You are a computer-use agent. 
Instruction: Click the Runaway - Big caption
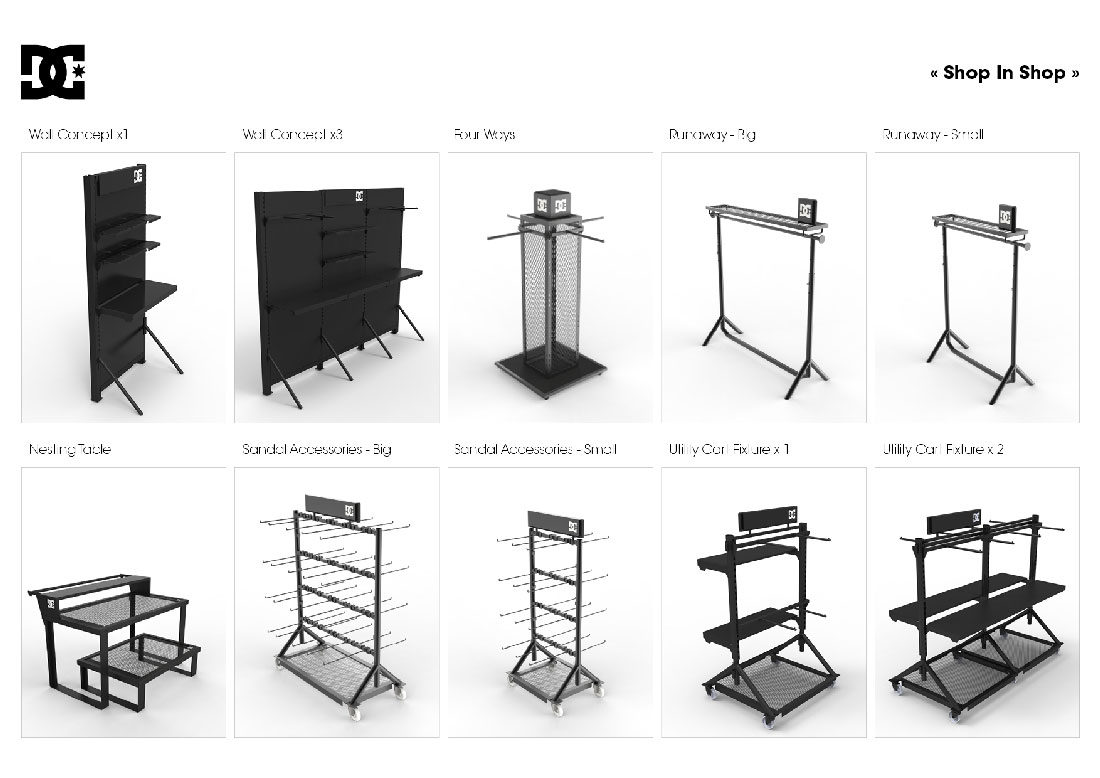(712, 134)
